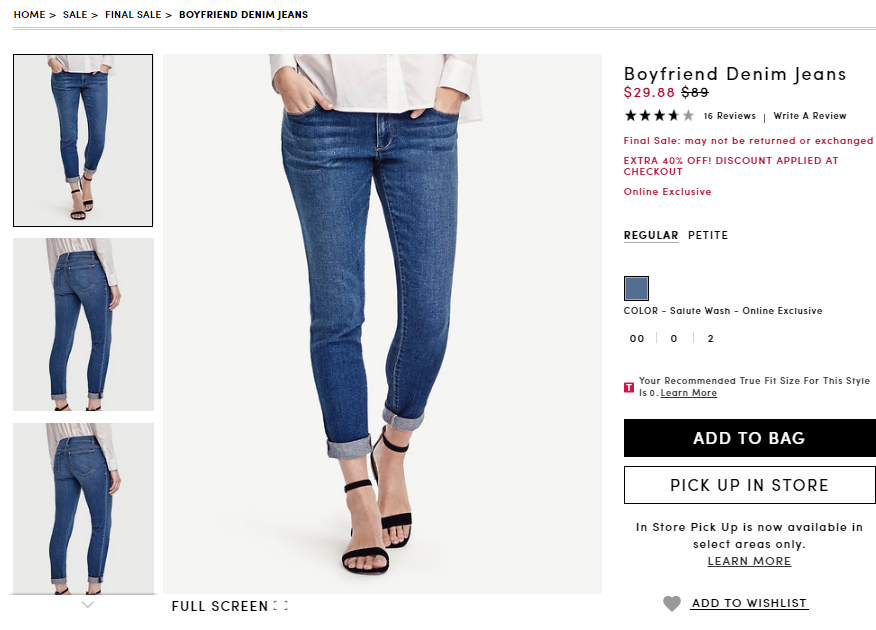Screen dimensions: 876x630
Task: Click Pick Up In Store button
Action: pyautogui.click(x=750, y=485)
